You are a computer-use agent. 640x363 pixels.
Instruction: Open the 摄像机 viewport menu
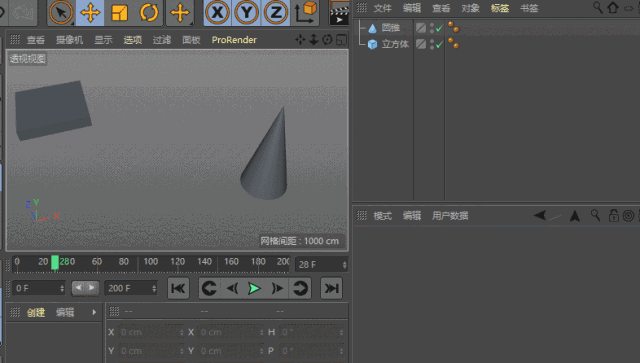coord(69,40)
